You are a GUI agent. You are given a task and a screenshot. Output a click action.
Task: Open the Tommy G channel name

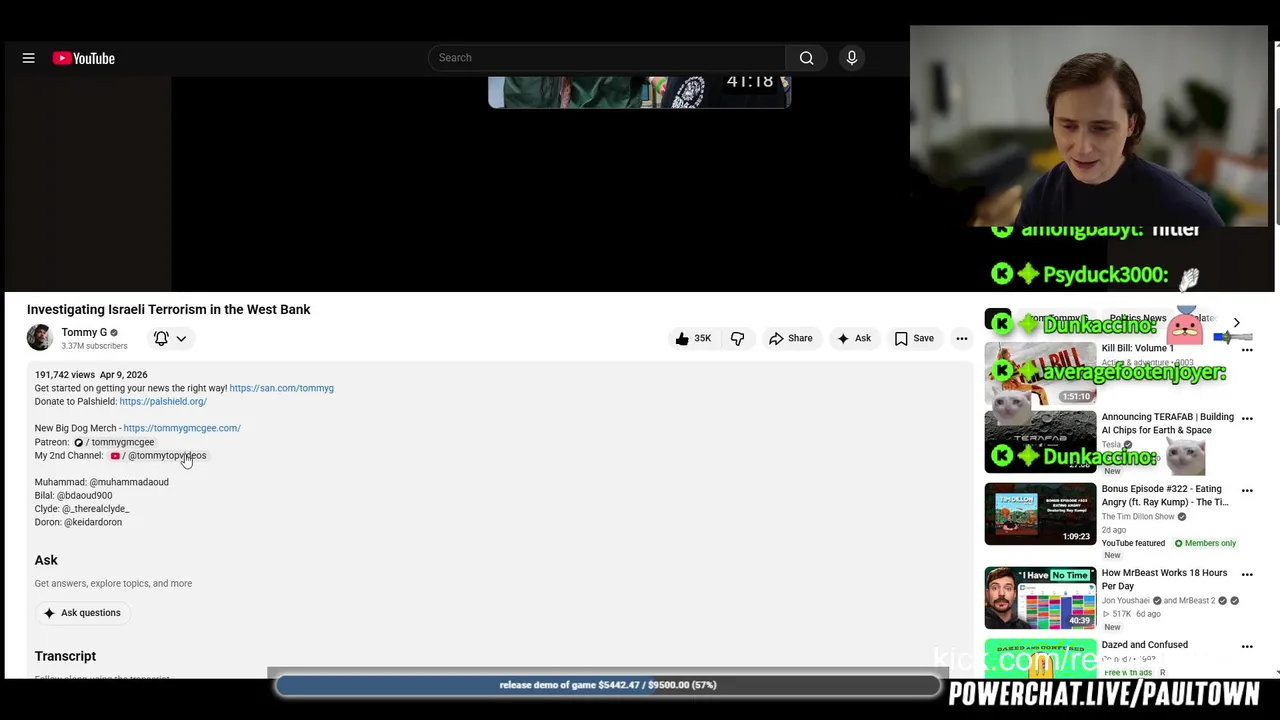click(84, 332)
